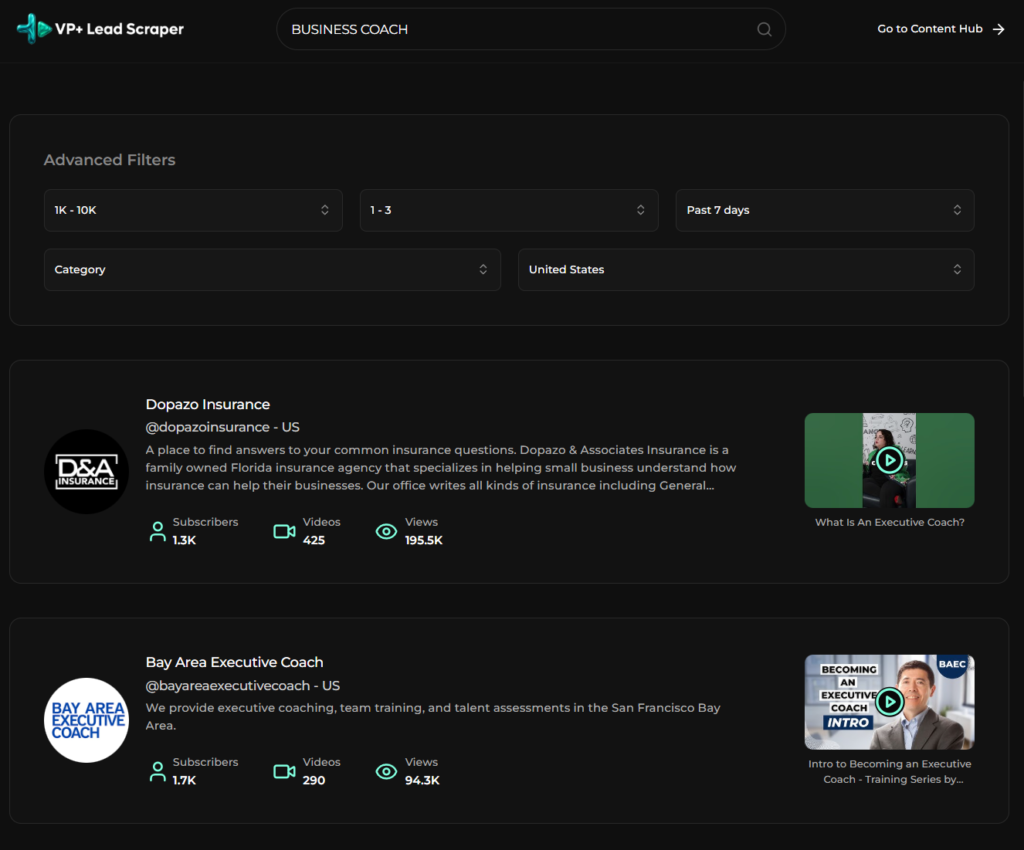Click the views eye icon for Bay Area Executive Coach
Screen dimensions: 1024x850
point(386,772)
